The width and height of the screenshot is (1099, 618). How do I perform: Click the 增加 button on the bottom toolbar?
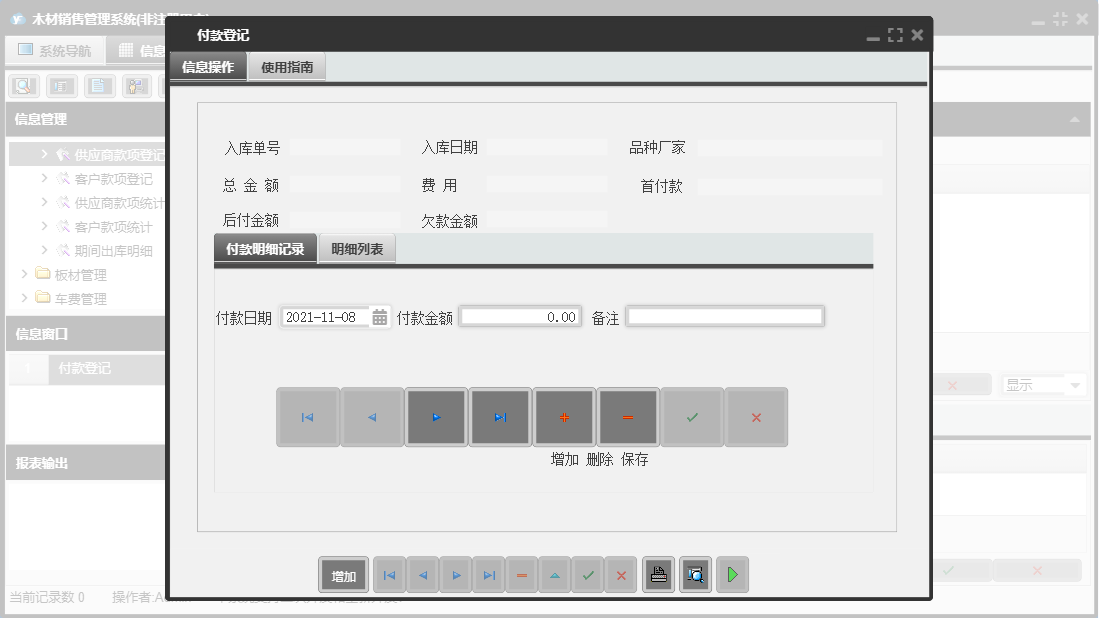tap(342, 574)
